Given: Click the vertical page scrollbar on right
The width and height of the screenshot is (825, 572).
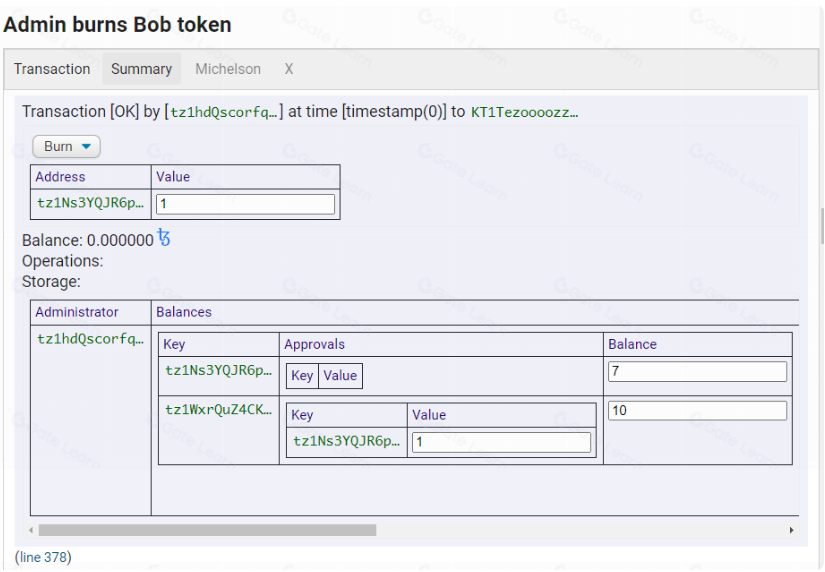Looking at the screenshot, I should [821, 226].
